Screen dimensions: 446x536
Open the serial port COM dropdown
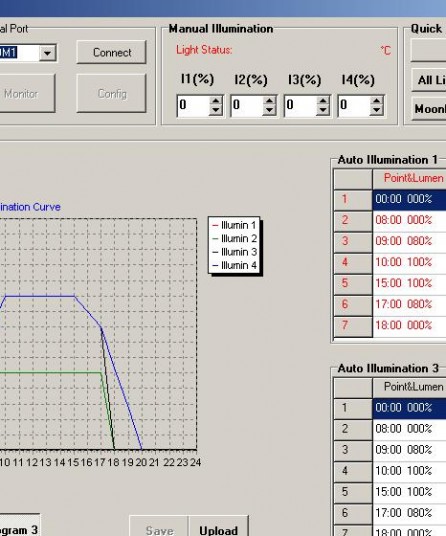point(48,53)
